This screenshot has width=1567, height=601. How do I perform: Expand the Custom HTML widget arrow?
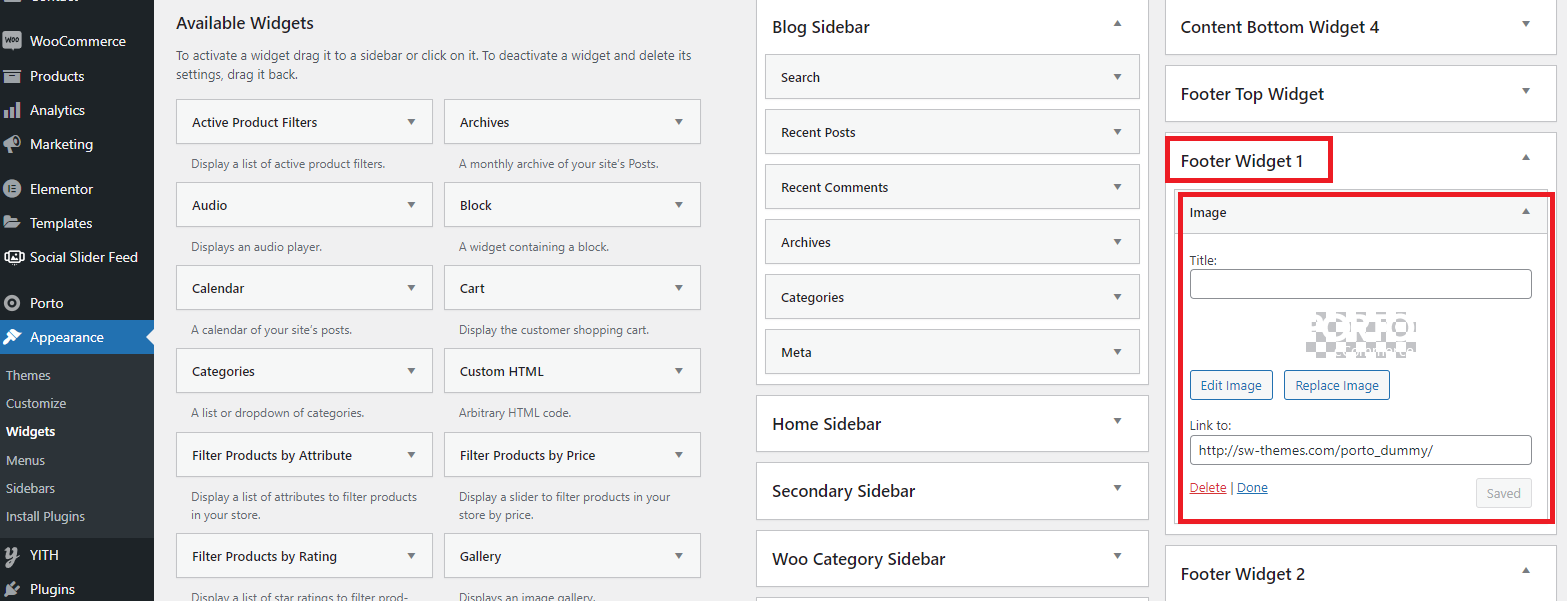pos(679,371)
